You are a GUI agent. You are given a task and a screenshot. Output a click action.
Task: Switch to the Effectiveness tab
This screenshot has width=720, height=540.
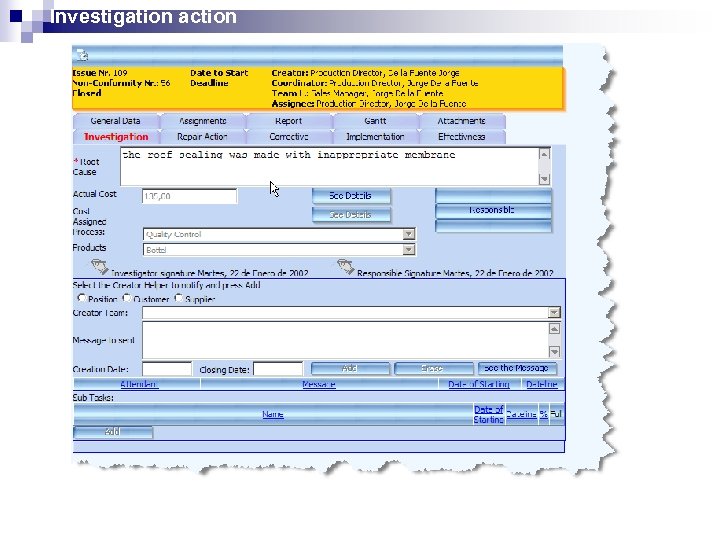(461, 137)
